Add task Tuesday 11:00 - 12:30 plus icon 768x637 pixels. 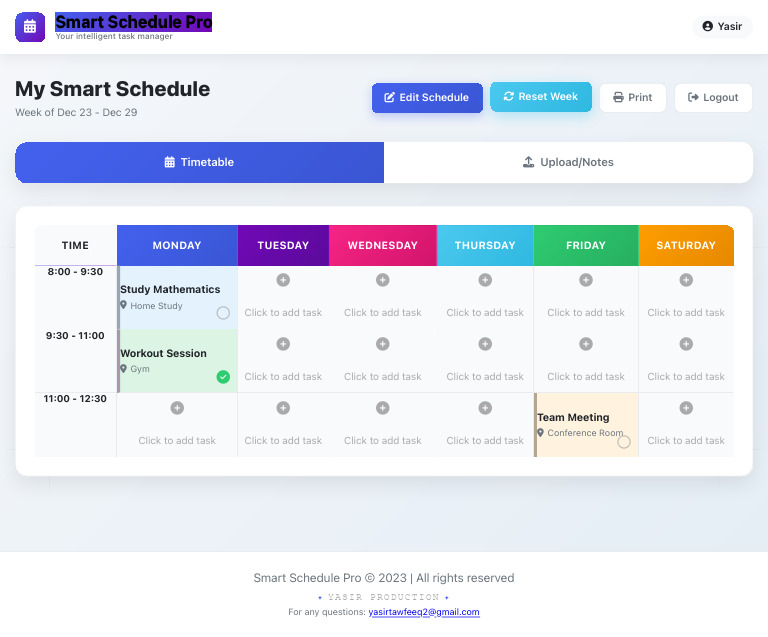283,408
